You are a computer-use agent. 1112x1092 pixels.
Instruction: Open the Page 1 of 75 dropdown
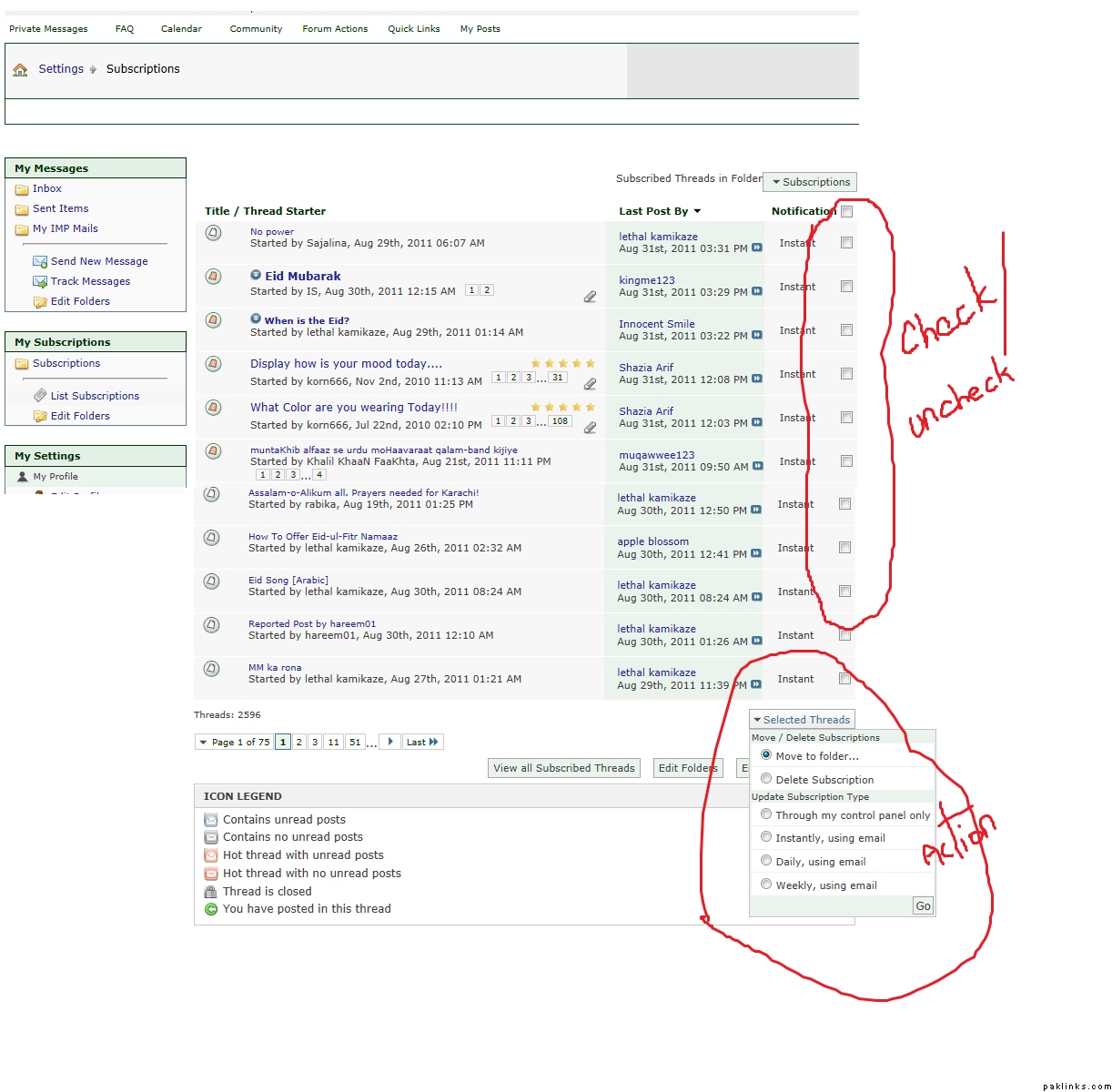pos(234,743)
